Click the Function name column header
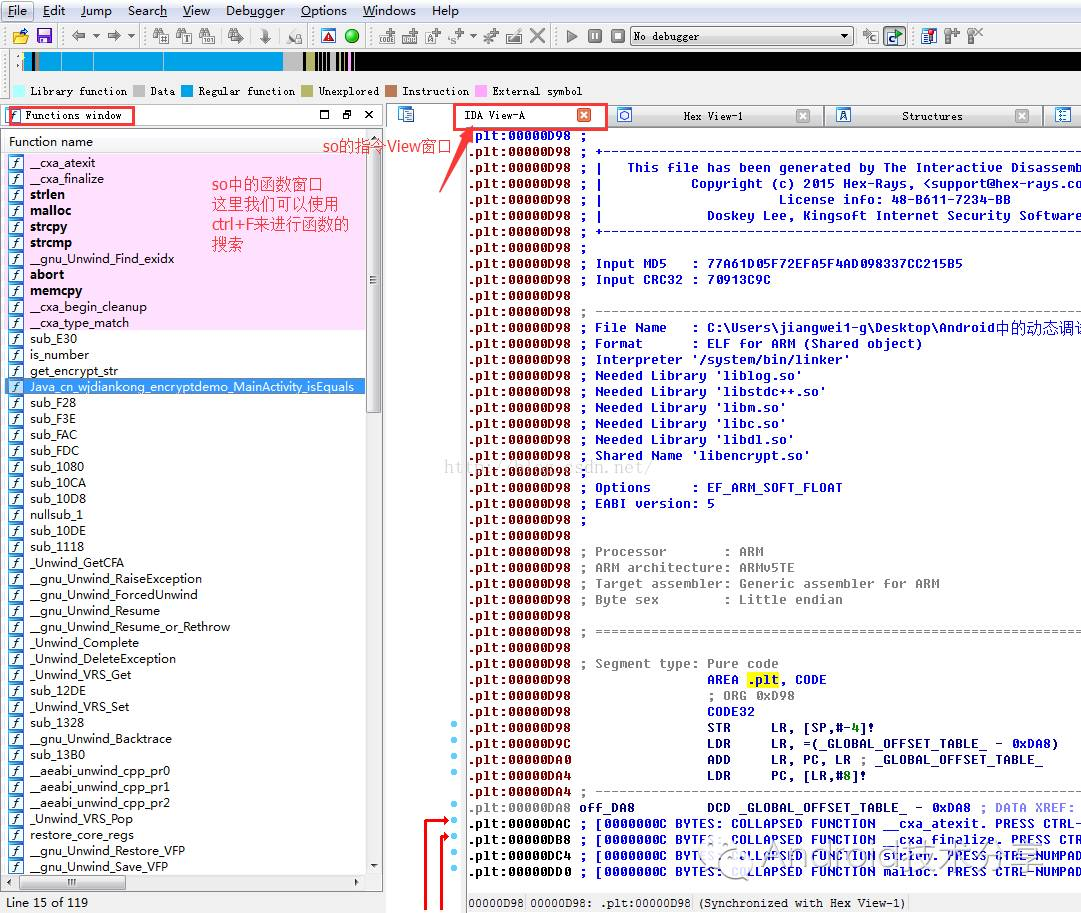This screenshot has height=913, width=1081. (51, 141)
